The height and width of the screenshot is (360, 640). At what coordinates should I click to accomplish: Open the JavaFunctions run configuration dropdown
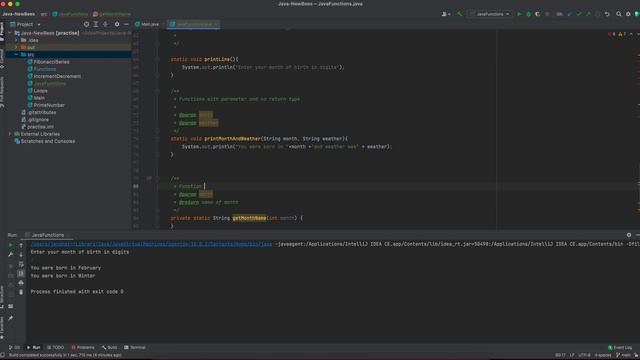pyautogui.click(x=490, y=14)
